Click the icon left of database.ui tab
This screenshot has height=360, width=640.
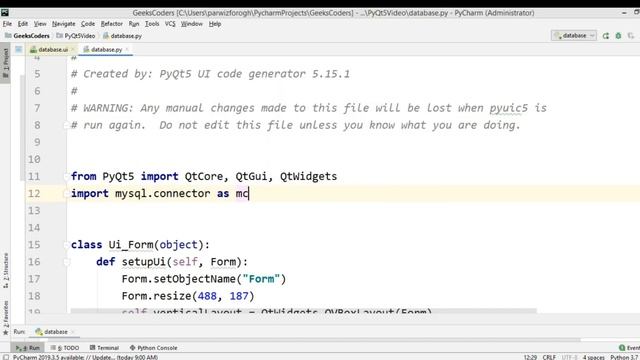(x=19, y=49)
